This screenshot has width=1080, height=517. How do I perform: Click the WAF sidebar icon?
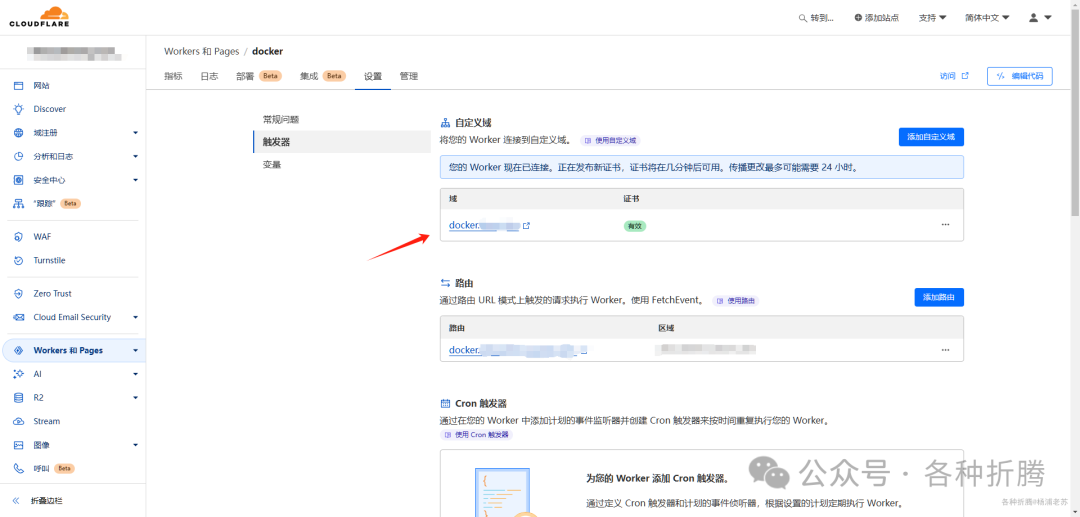[x=19, y=237]
